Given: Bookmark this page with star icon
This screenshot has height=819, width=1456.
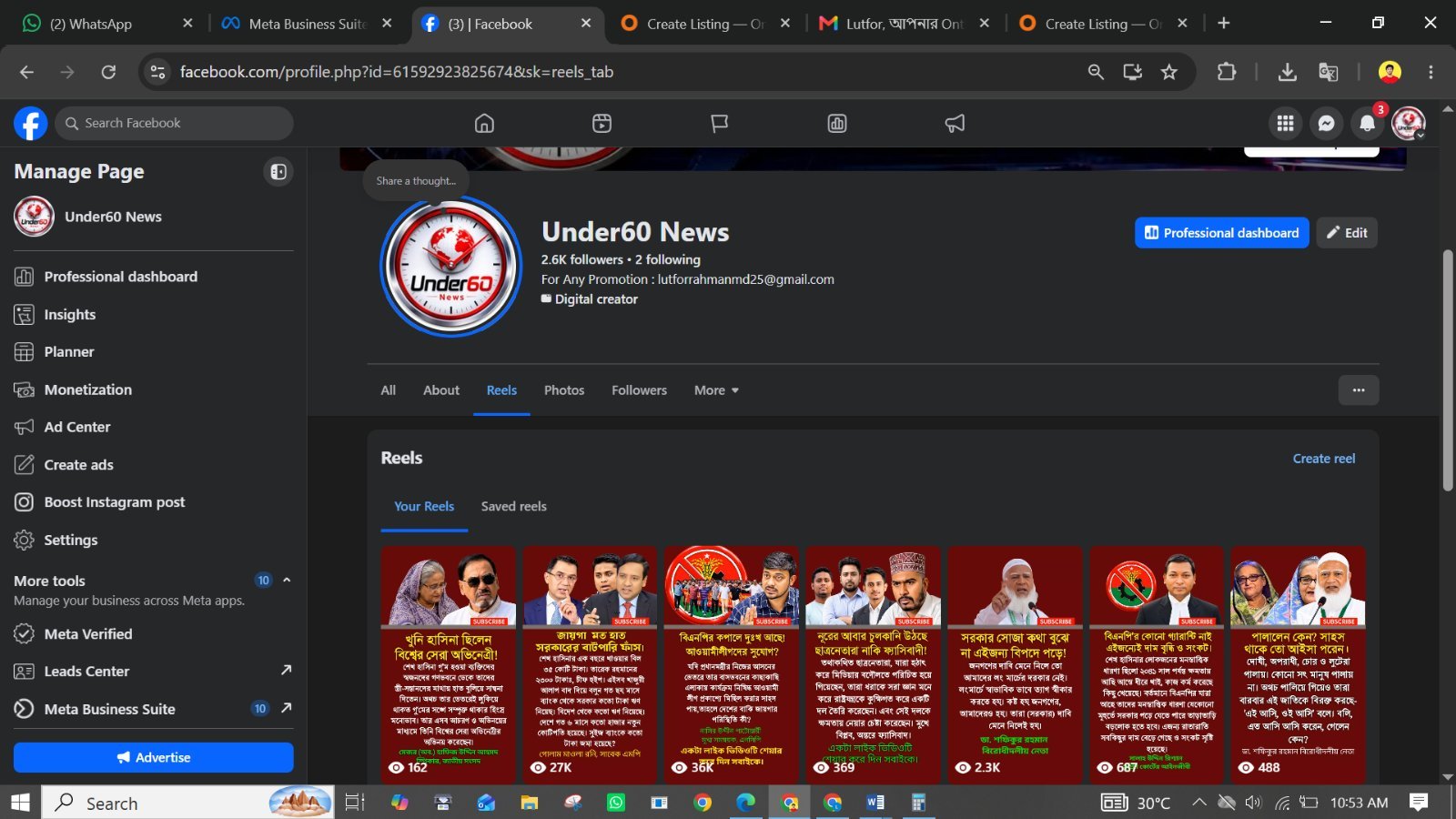Looking at the screenshot, I should pos(1169,72).
